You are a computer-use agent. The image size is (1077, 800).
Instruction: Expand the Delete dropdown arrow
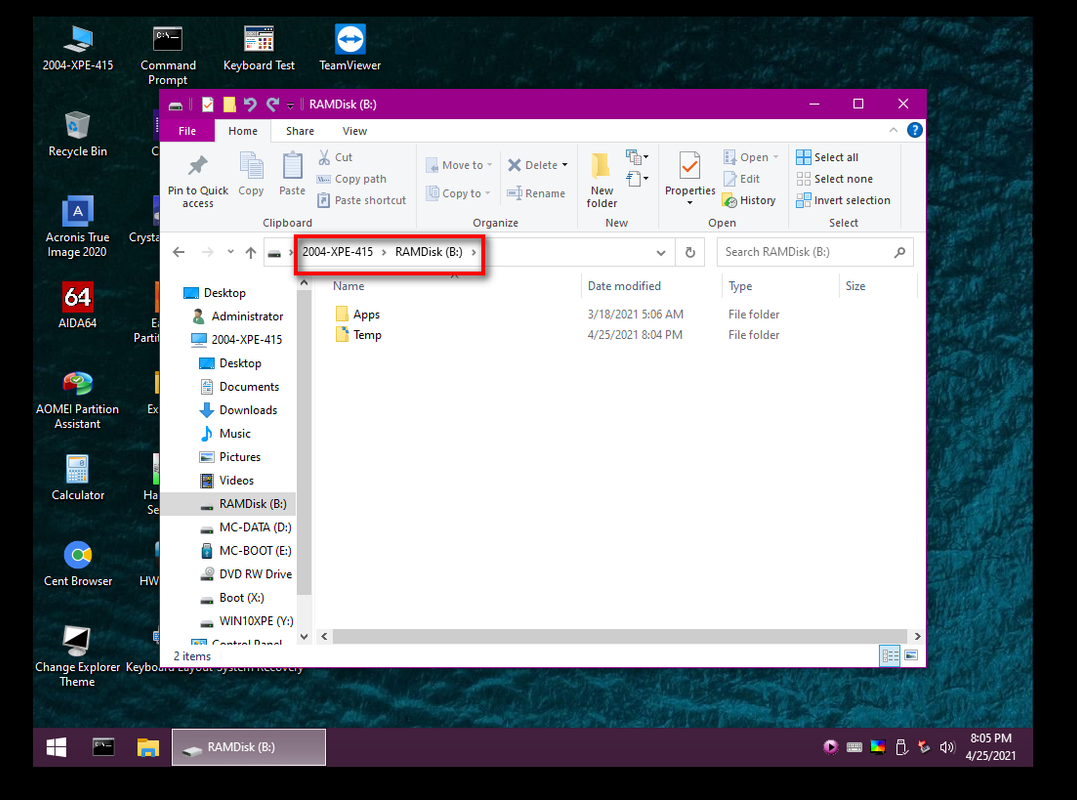coord(565,165)
